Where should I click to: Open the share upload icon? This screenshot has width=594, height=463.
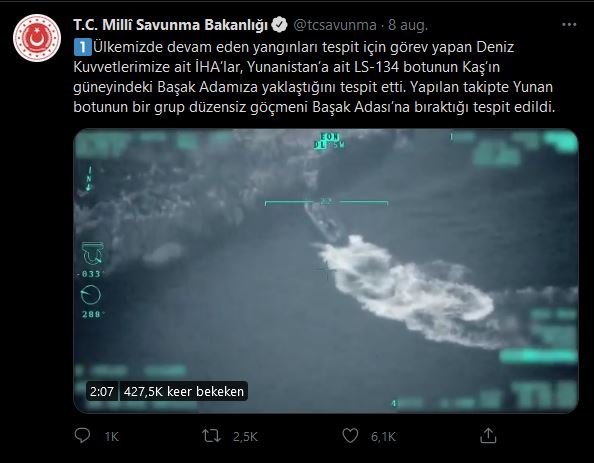(488, 435)
